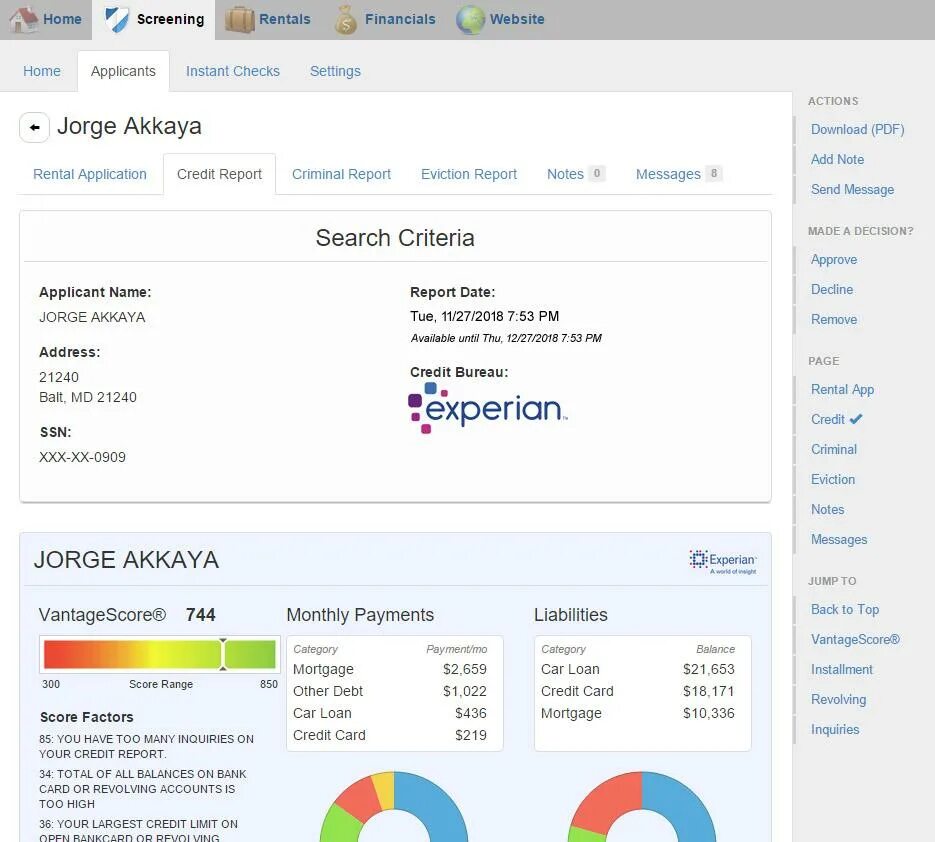
Task: Select the Credit Report tab
Action: 219,174
